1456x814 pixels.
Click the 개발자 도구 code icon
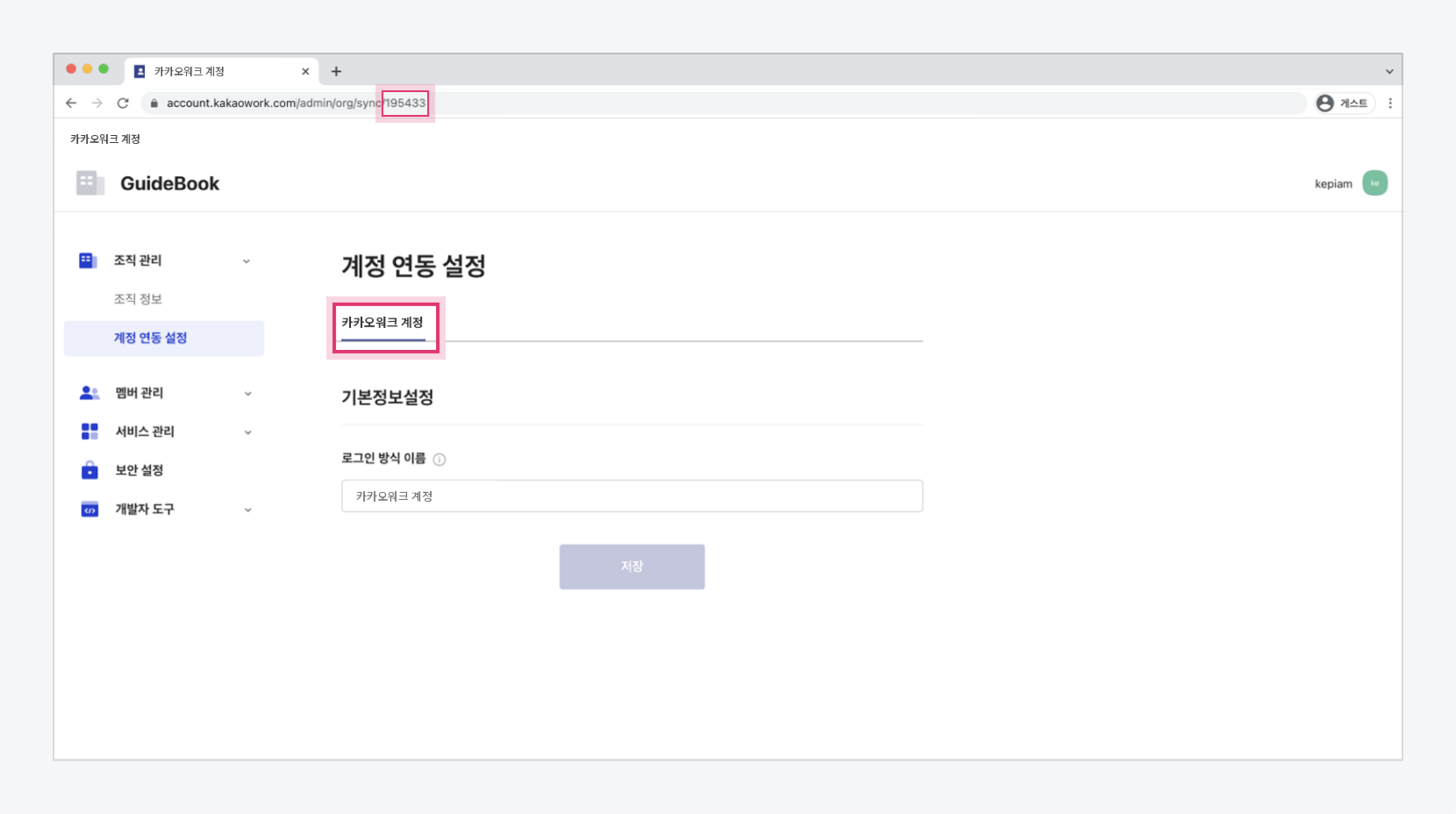click(89, 510)
